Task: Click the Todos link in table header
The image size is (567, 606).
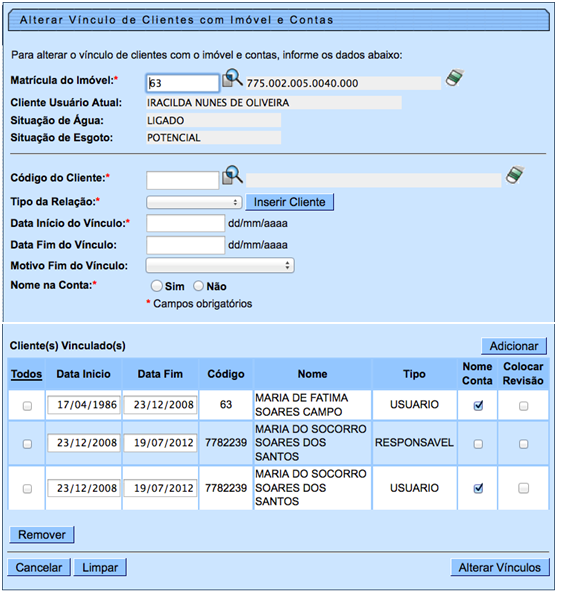Action: click(x=26, y=374)
